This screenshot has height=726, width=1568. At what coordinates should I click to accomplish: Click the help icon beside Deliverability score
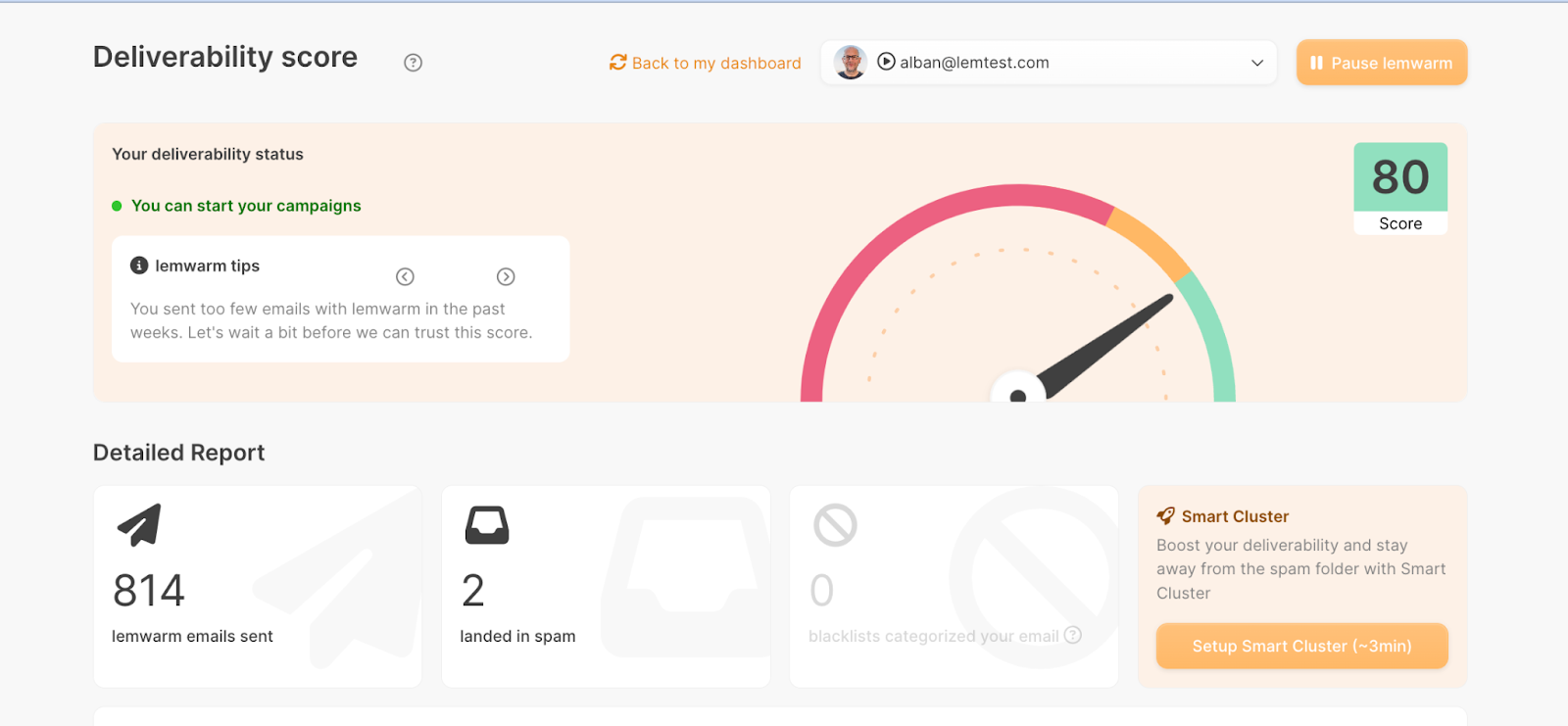413,63
